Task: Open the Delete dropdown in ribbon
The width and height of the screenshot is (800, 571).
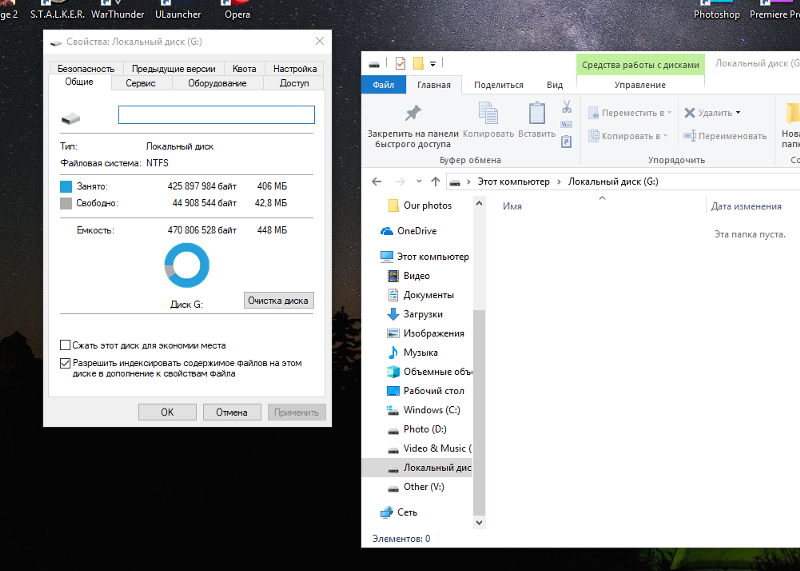Action: 737,113
